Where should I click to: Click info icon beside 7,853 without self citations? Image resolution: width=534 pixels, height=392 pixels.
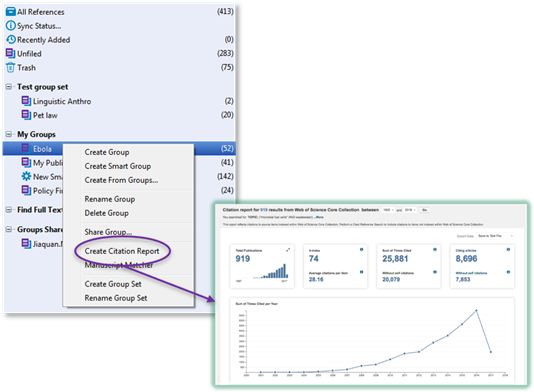pyautogui.click(x=508, y=272)
